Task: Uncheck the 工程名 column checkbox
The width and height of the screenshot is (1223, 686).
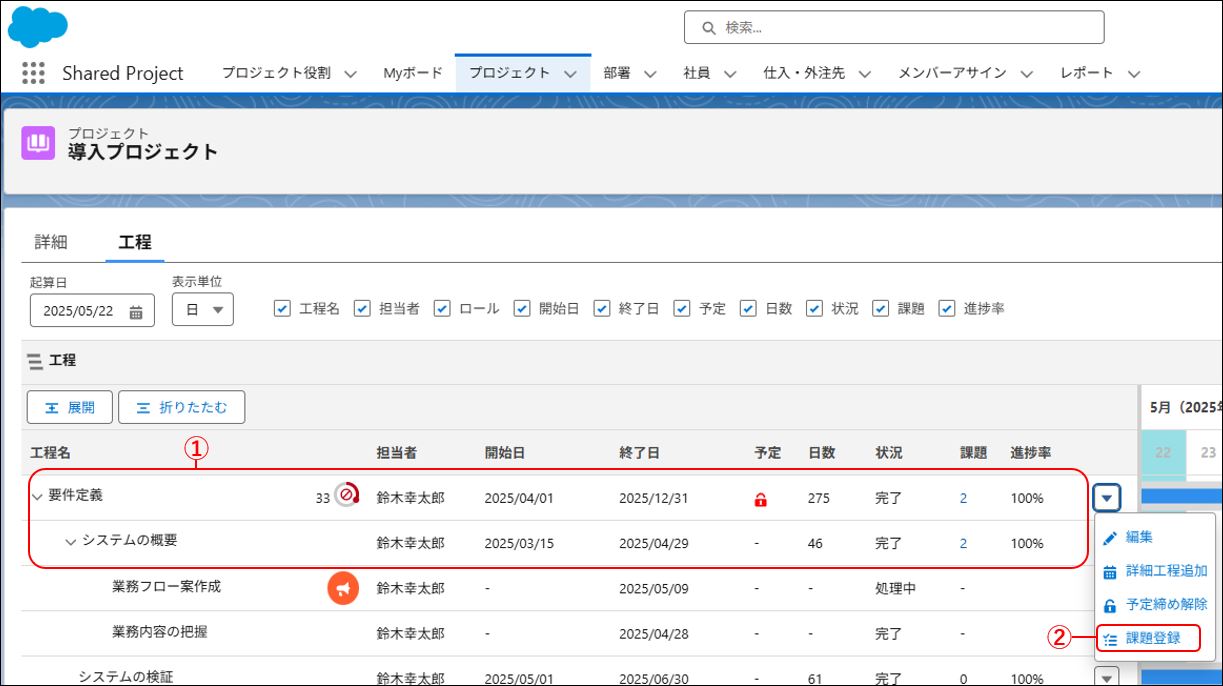Action: coord(282,308)
